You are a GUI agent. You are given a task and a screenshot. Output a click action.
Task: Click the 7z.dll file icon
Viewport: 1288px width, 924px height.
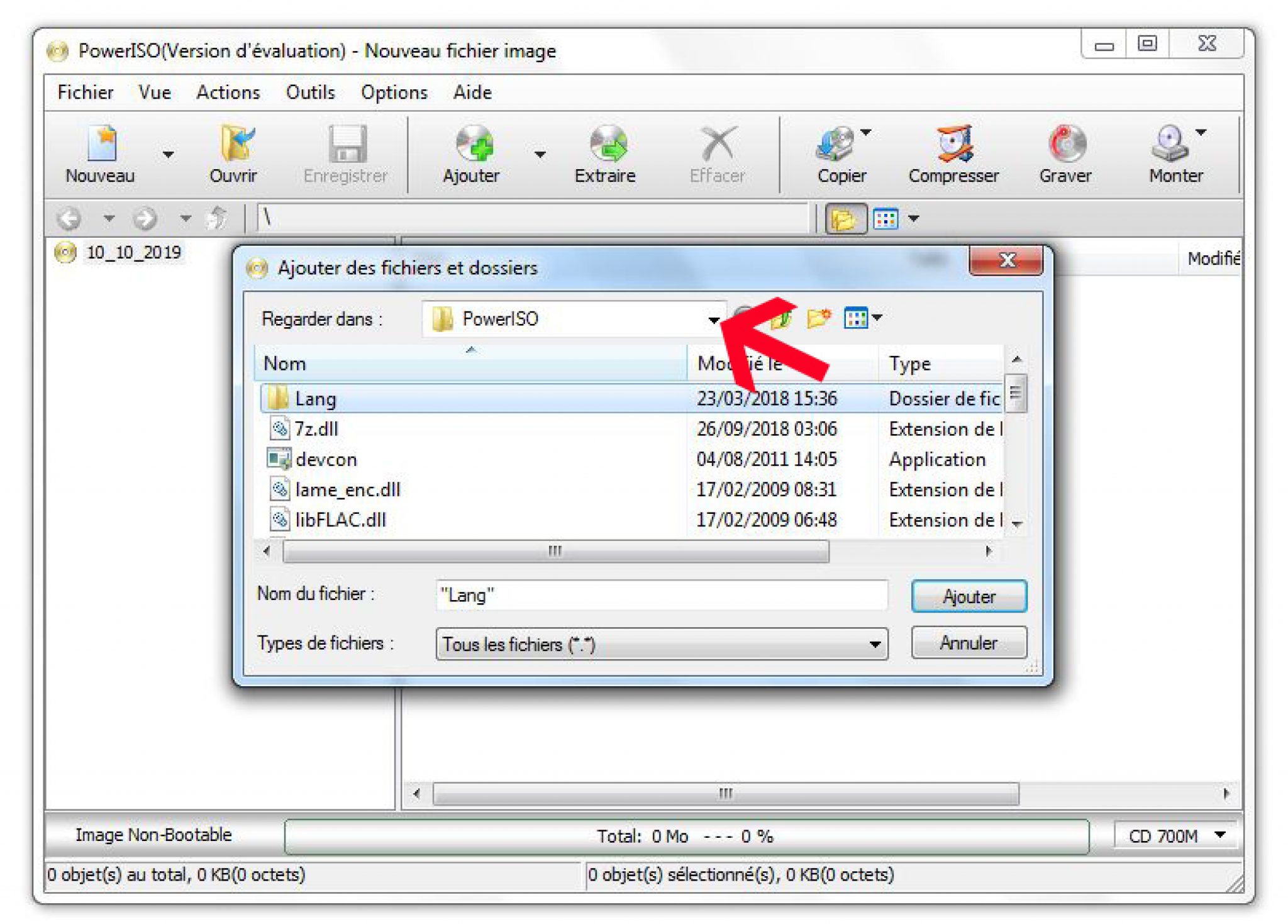279,428
